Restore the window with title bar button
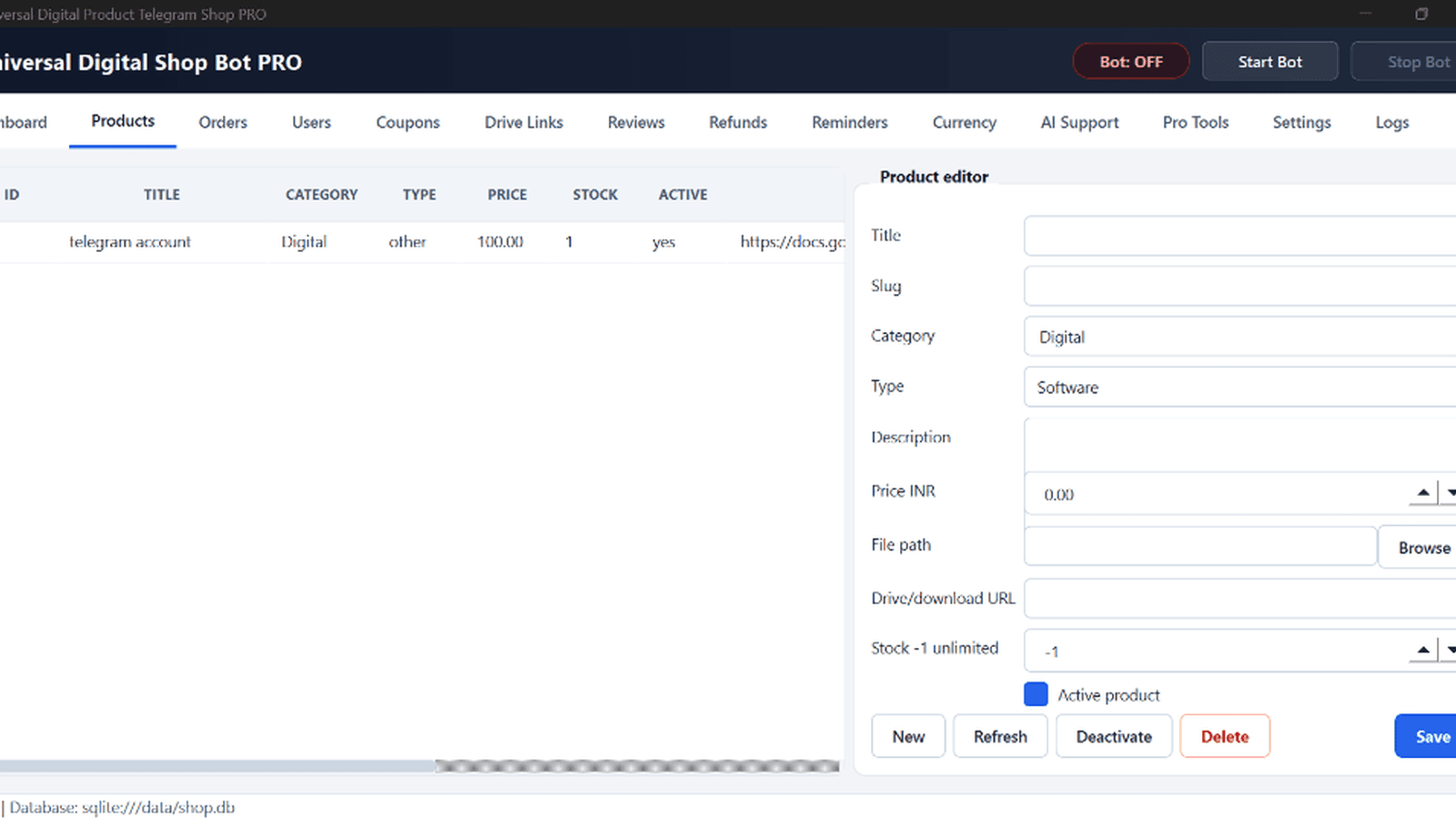Screen dimensions: 1456x819 tap(1421, 14)
